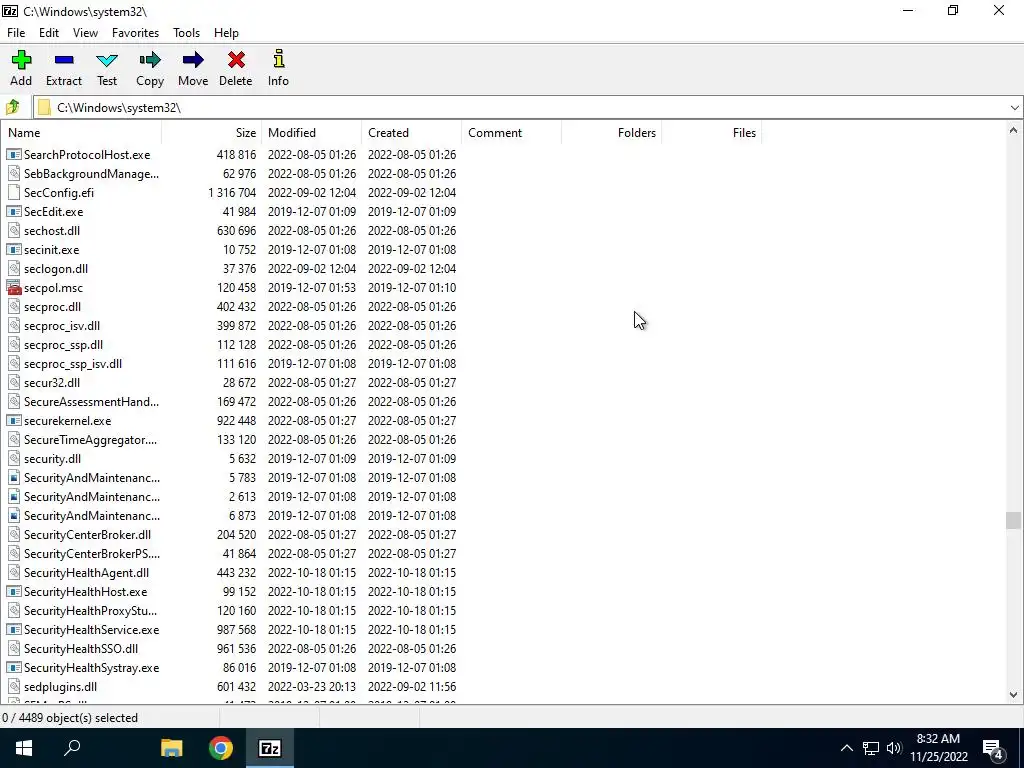Launch Chrome from taskbar
The height and width of the screenshot is (768, 1024).
click(x=221, y=748)
